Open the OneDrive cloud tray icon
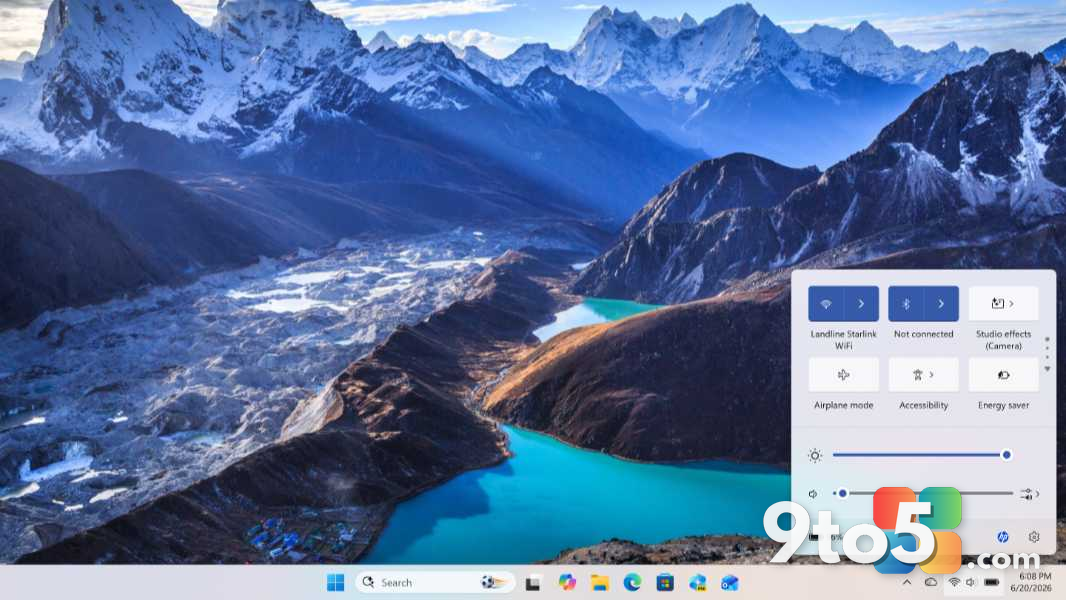 point(931,582)
